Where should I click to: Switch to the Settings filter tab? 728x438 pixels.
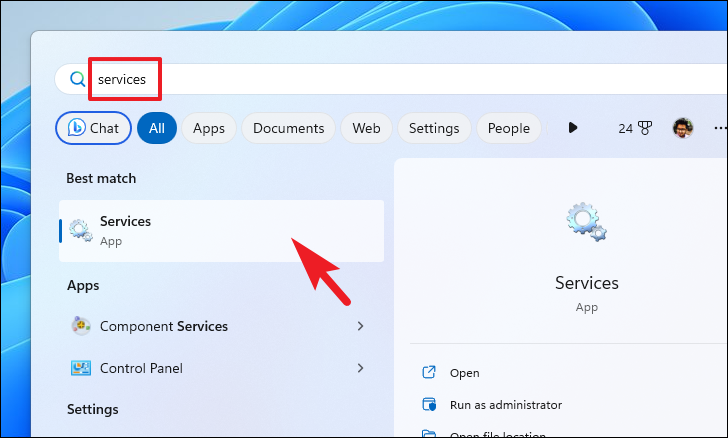click(434, 128)
